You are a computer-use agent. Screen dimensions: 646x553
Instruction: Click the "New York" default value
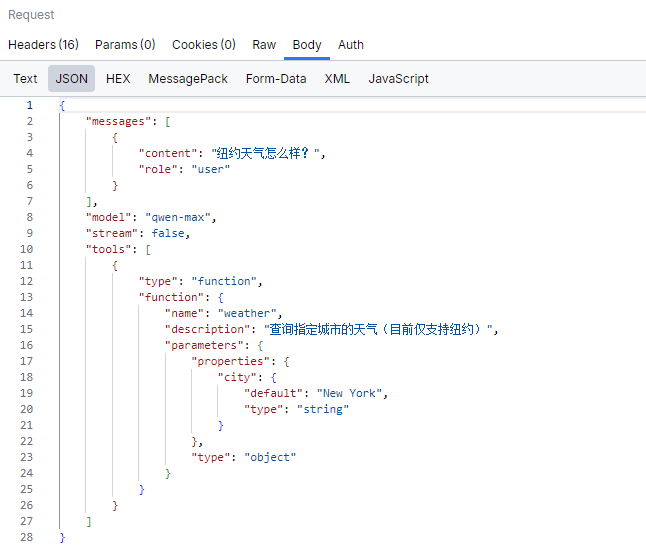pyautogui.click(x=349, y=393)
